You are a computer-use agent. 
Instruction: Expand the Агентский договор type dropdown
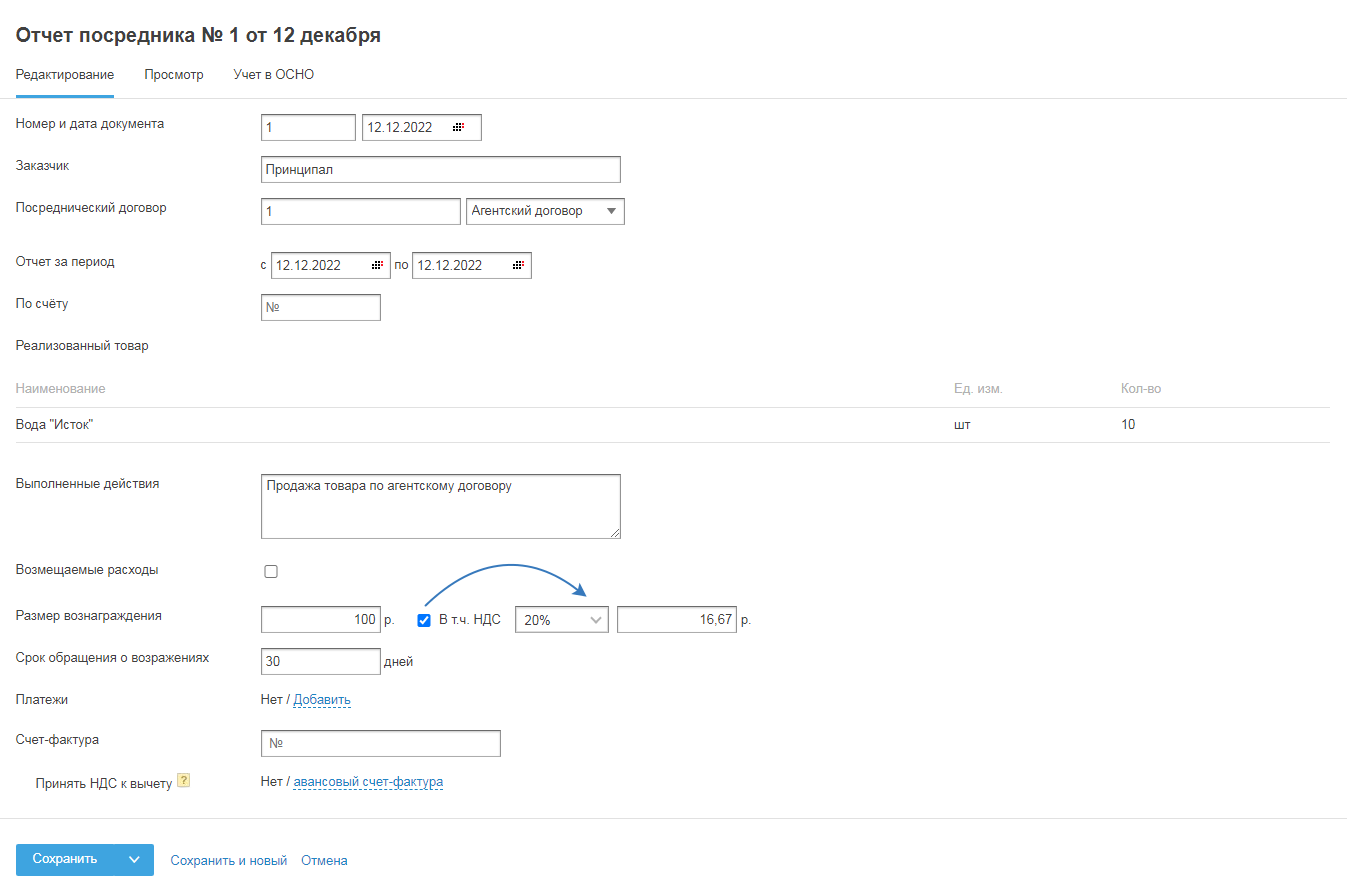pyautogui.click(x=545, y=211)
